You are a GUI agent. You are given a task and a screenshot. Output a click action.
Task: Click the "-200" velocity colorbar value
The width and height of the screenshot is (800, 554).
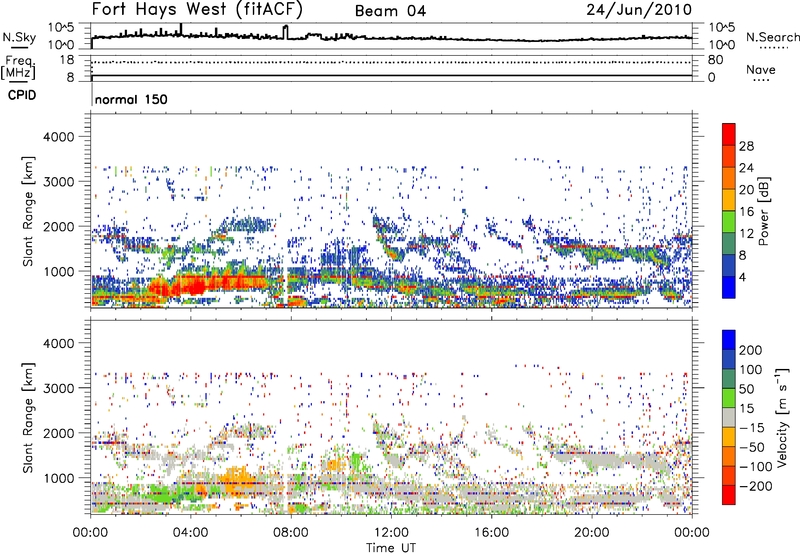(x=756, y=486)
